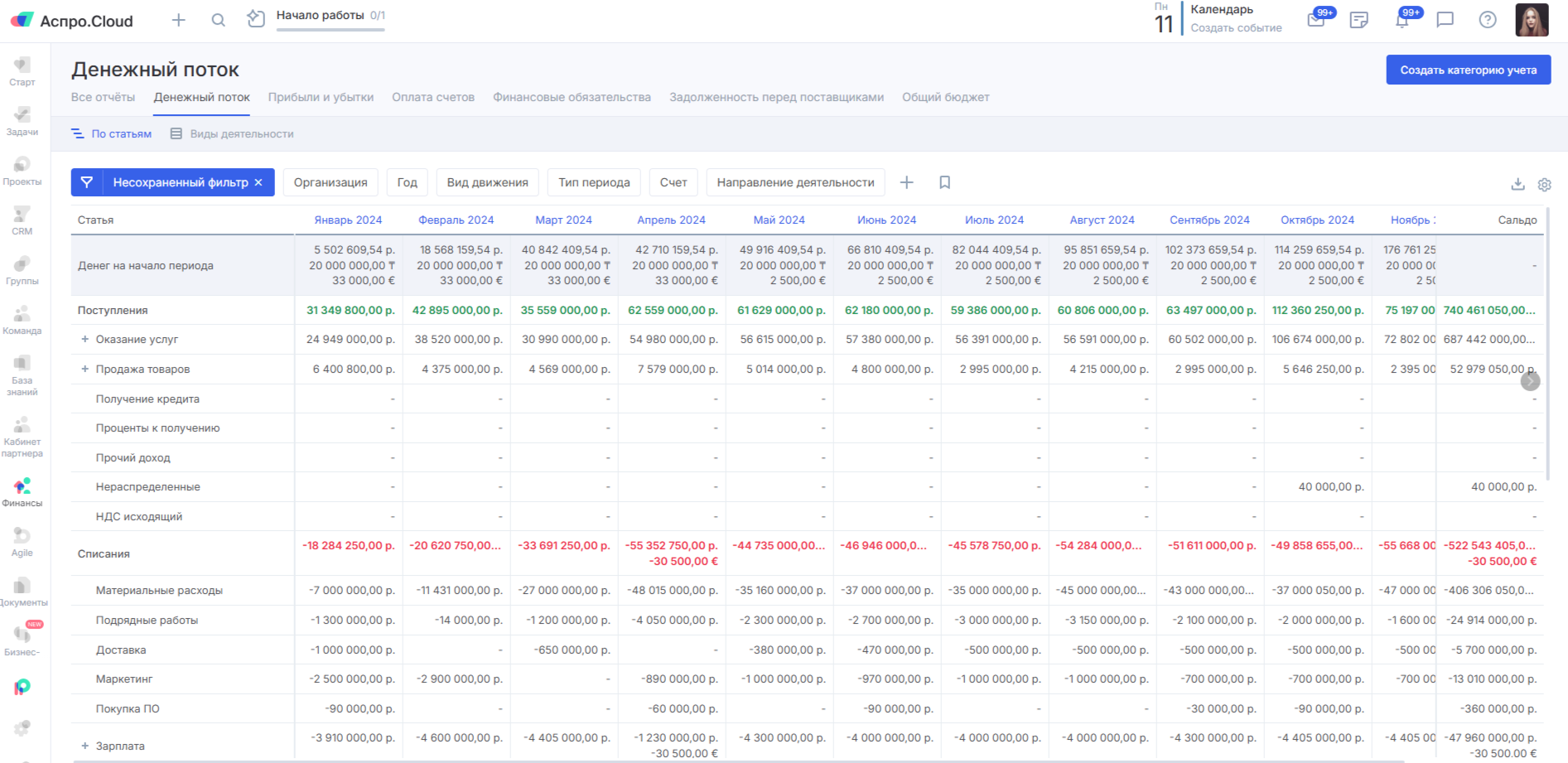Open the notifications bell icon
The height and width of the screenshot is (763, 1568).
(1402, 21)
